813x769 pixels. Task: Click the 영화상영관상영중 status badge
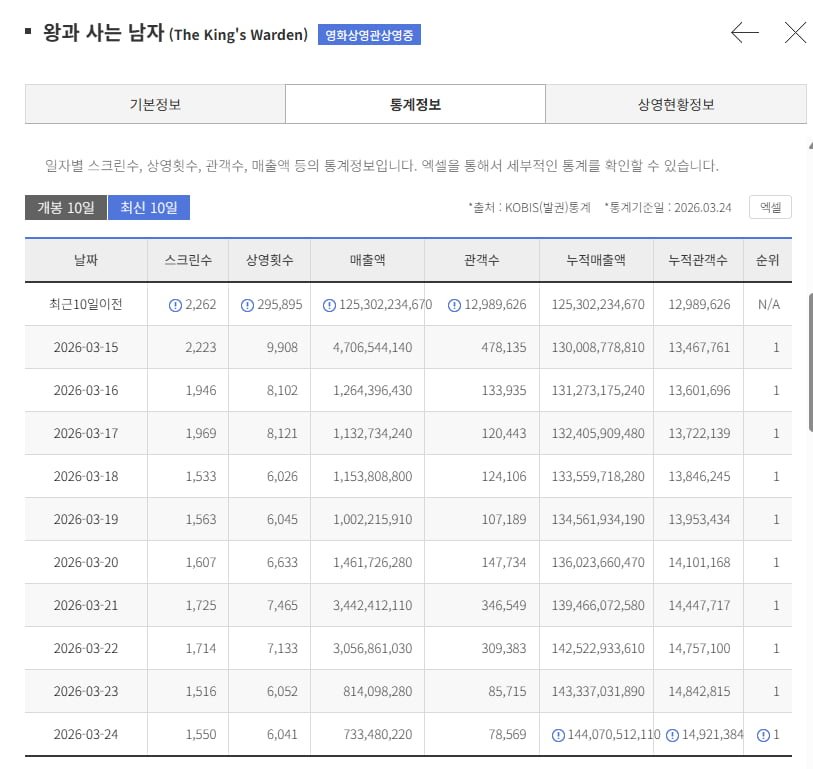[x=370, y=35]
